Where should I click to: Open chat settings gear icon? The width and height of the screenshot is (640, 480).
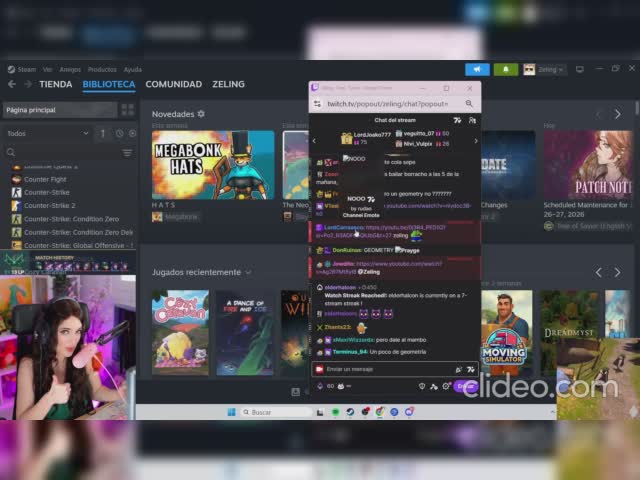click(x=446, y=386)
